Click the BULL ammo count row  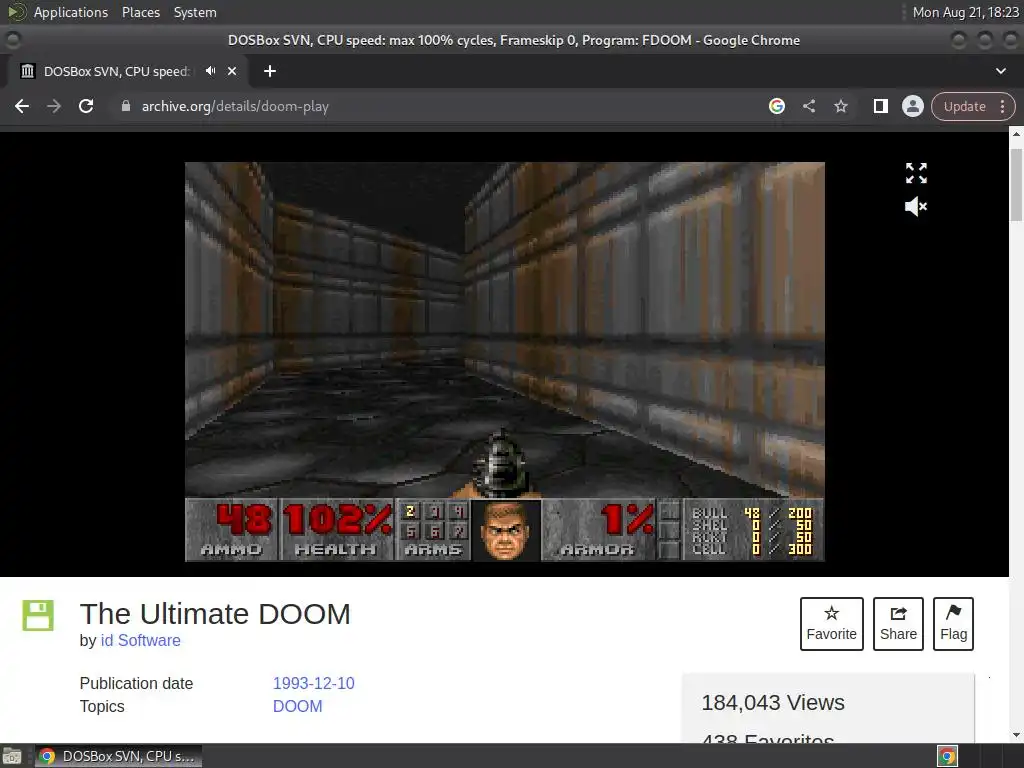[x=751, y=513]
